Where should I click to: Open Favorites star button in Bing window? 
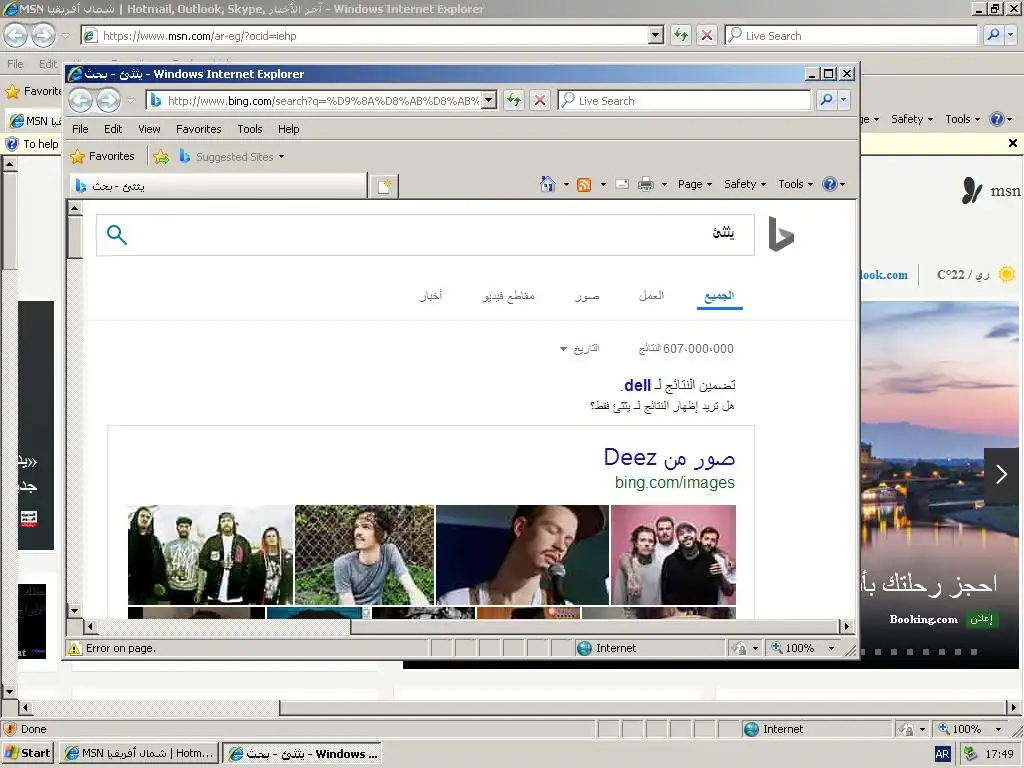pos(103,157)
